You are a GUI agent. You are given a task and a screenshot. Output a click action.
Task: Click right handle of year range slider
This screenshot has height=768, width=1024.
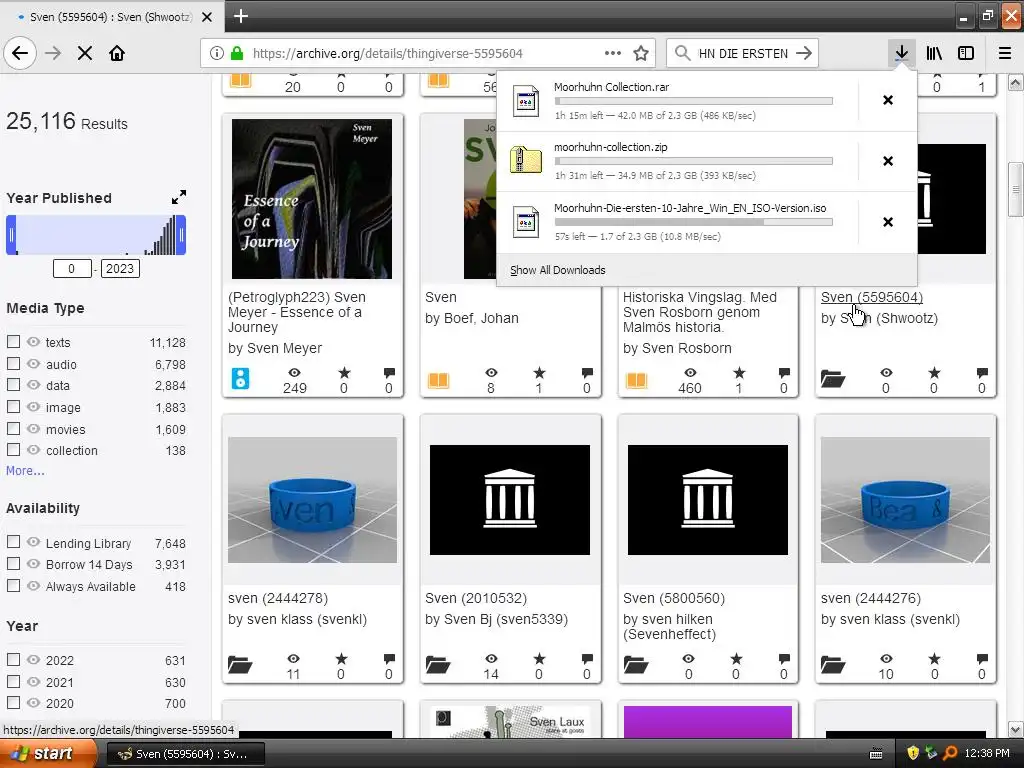point(181,234)
